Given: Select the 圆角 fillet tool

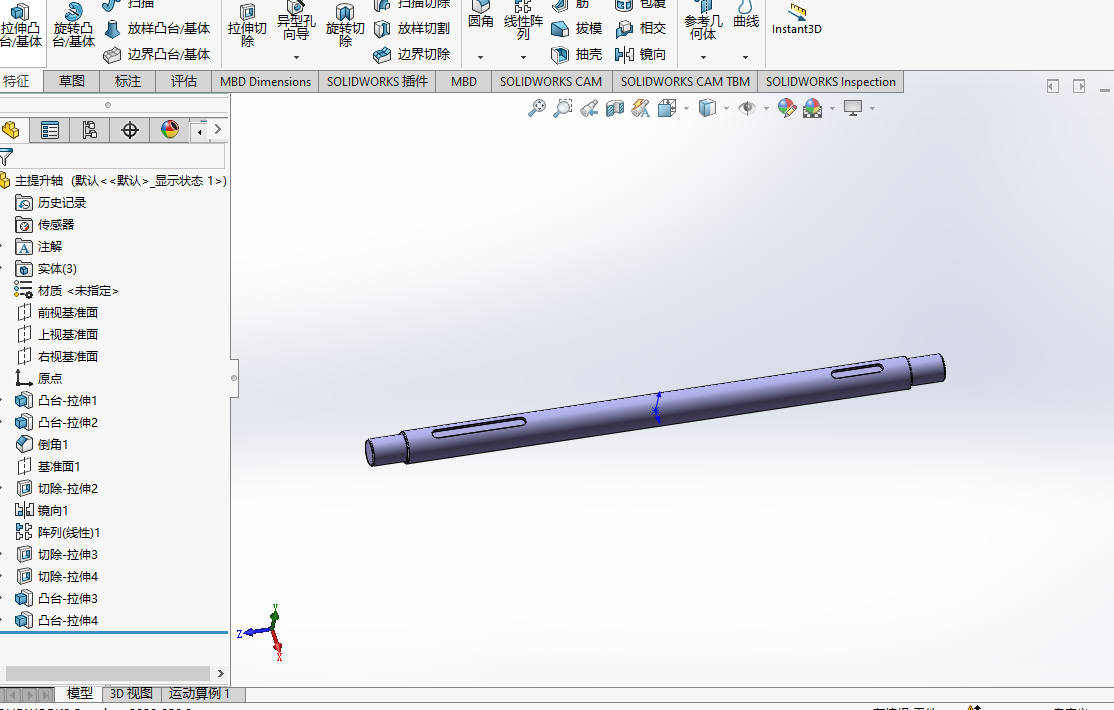Looking at the screenshot, I should click(x=481, y=16).
